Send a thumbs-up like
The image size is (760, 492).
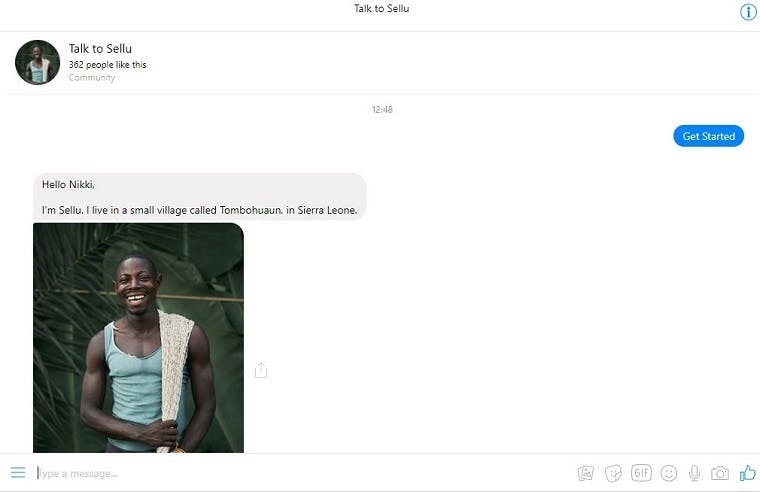(x=747, y=473)
